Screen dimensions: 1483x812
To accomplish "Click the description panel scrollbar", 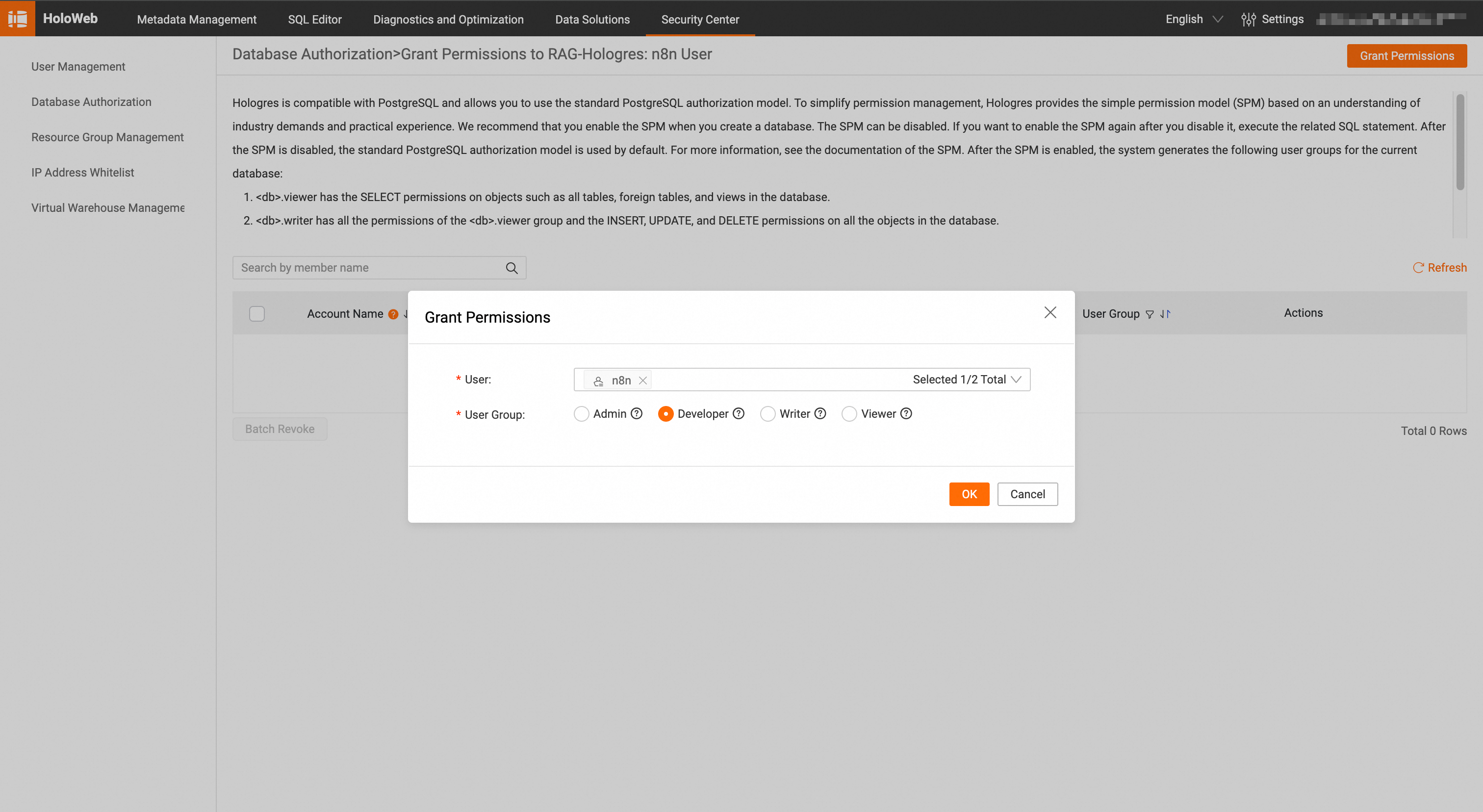I will click(x=1459, y=142).
